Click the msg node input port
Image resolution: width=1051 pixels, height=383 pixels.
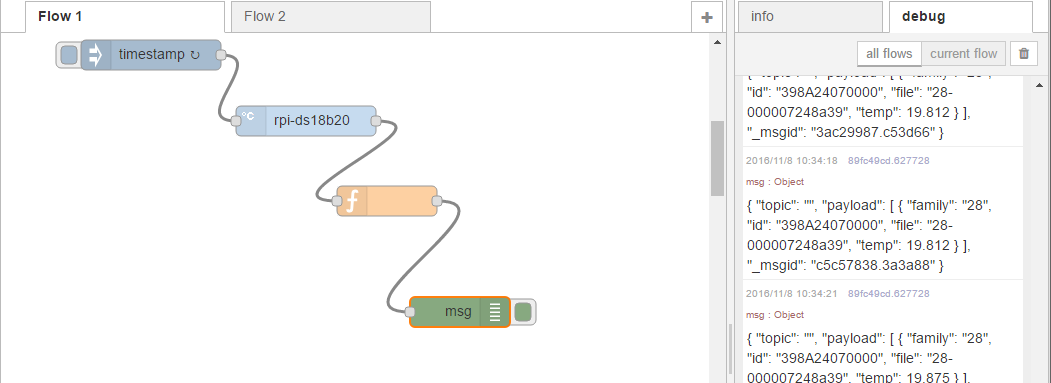point(410,312)
